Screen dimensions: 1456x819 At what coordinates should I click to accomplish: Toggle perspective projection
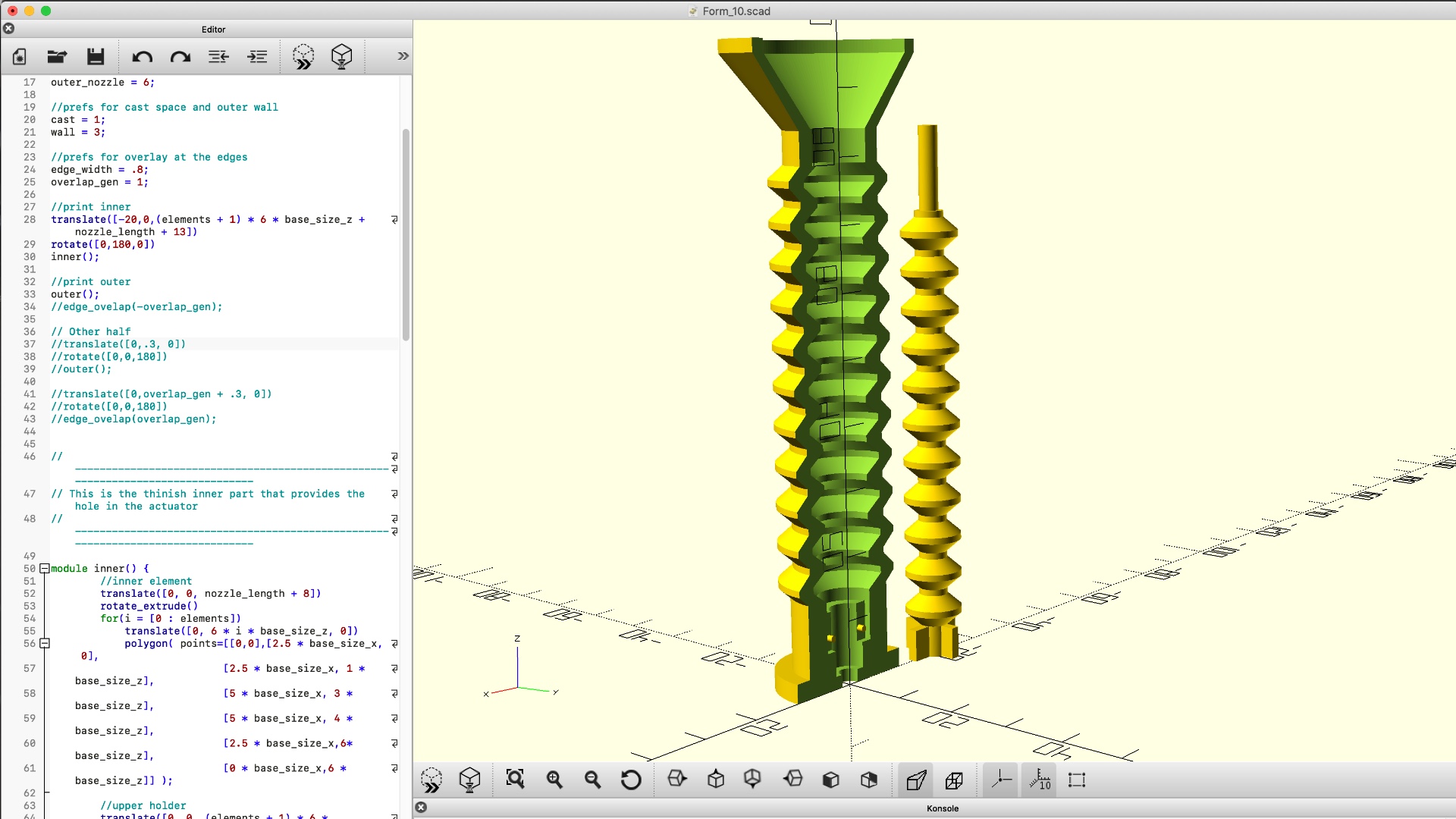pos(916,780)
